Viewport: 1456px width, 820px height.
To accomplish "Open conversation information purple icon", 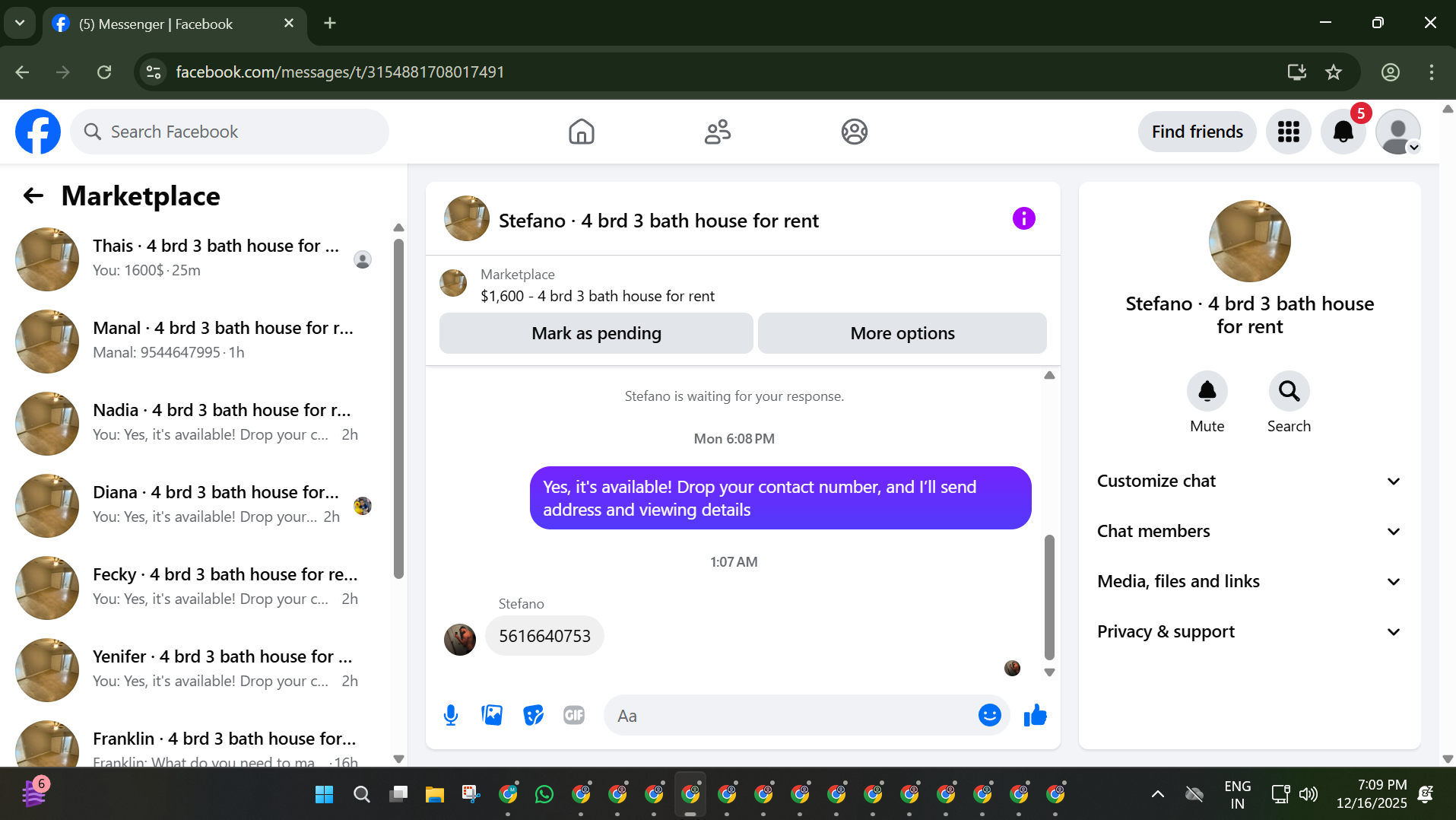I will point(1024,219).
